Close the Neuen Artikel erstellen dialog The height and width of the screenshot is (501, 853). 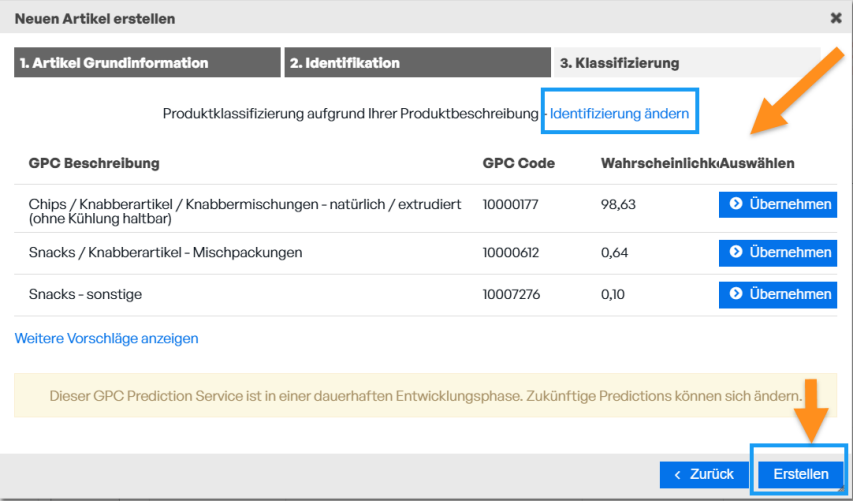tap(836, 18)
